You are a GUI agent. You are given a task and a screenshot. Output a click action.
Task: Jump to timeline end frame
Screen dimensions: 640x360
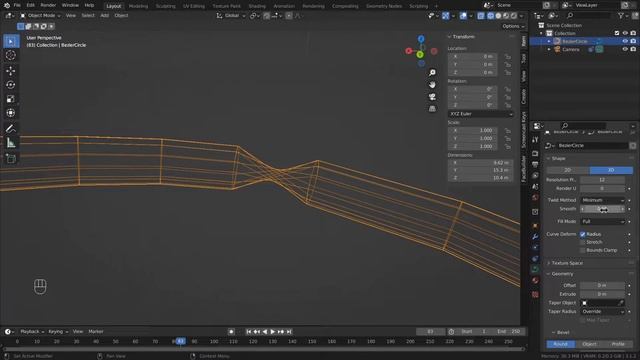289,332
